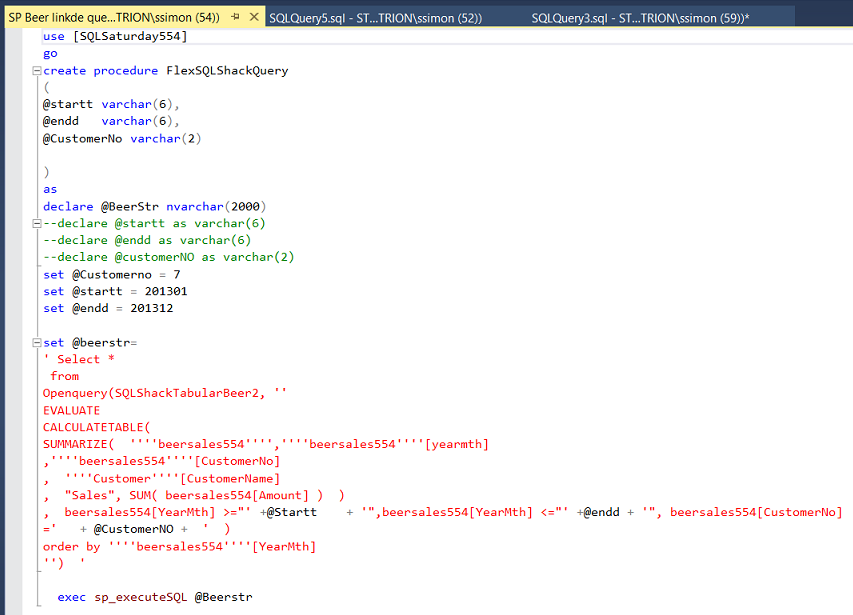Image resolution: width=853 pixels, height=615 pixels.
Task: Collapse the commented declare block
Action: pos(36,223)
